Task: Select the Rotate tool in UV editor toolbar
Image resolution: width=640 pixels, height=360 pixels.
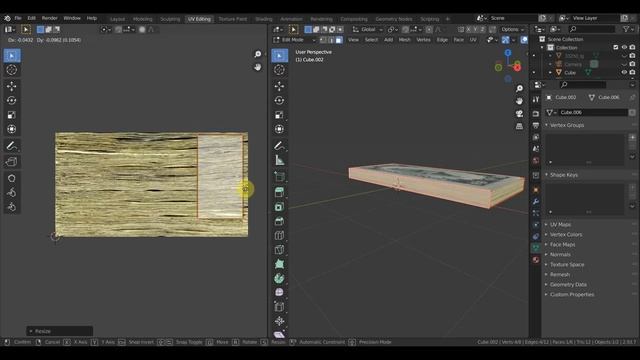Action: [11, 100]
